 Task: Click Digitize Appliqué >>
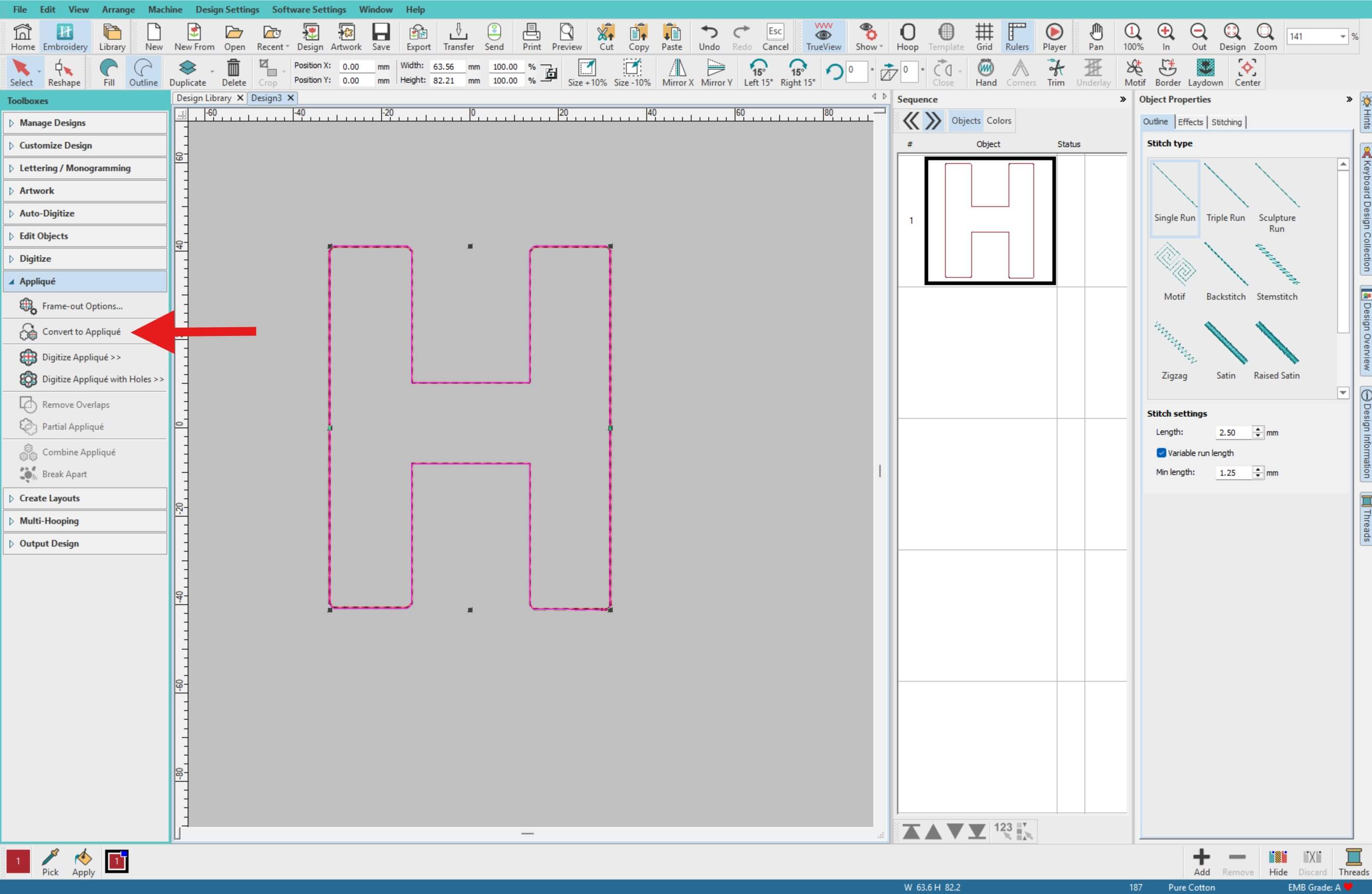pyautogui.click(x=81, y=357)
